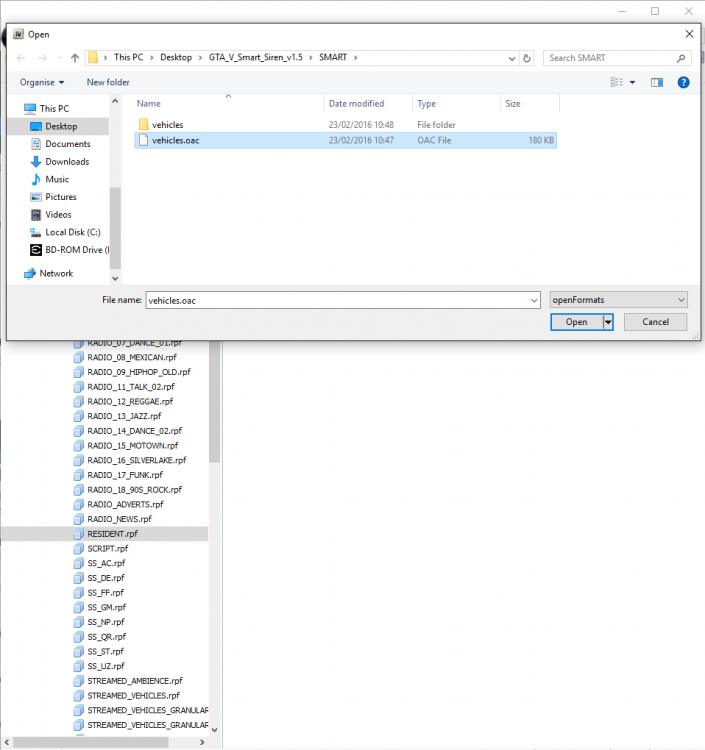Select the Downloads folder icon in sidebar
Viewport: 705px width, 750px height.
[x=36, y=162]
